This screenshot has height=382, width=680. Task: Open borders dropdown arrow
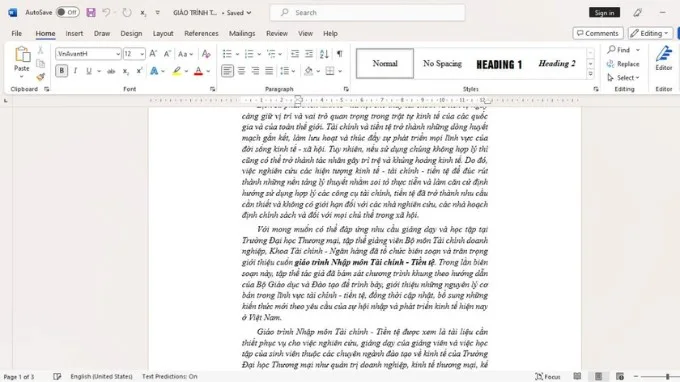coord(340,71)
